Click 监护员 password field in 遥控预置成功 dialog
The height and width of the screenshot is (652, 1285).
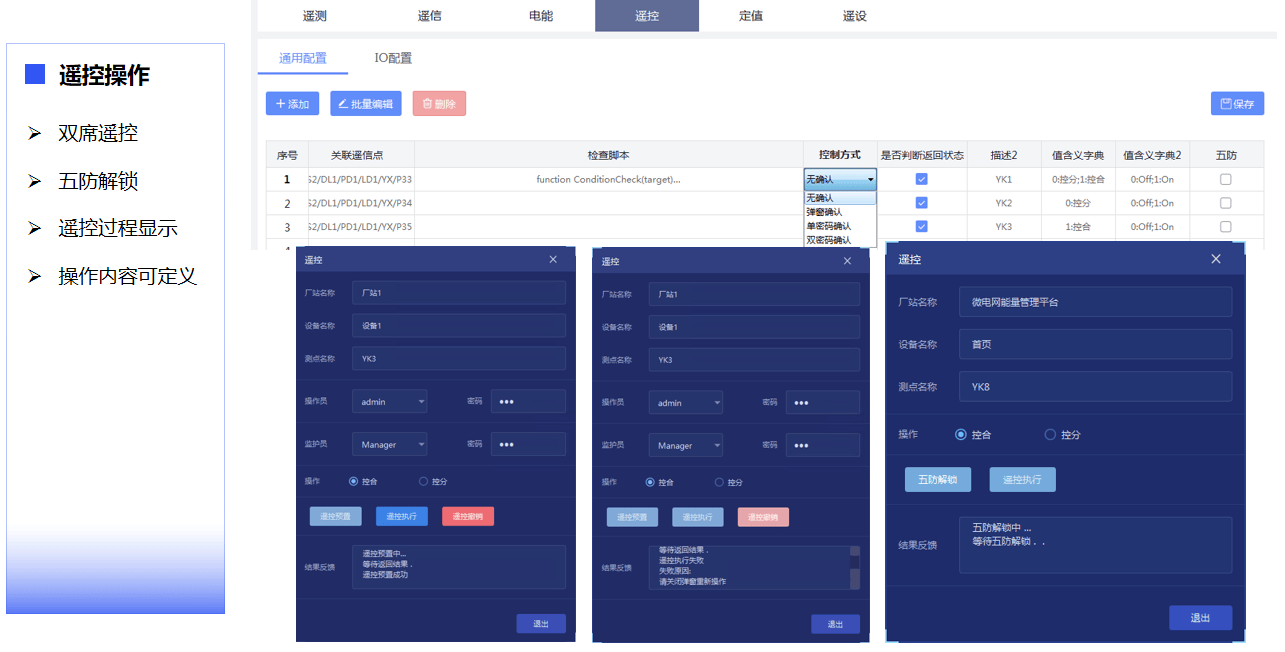point(528,445)
